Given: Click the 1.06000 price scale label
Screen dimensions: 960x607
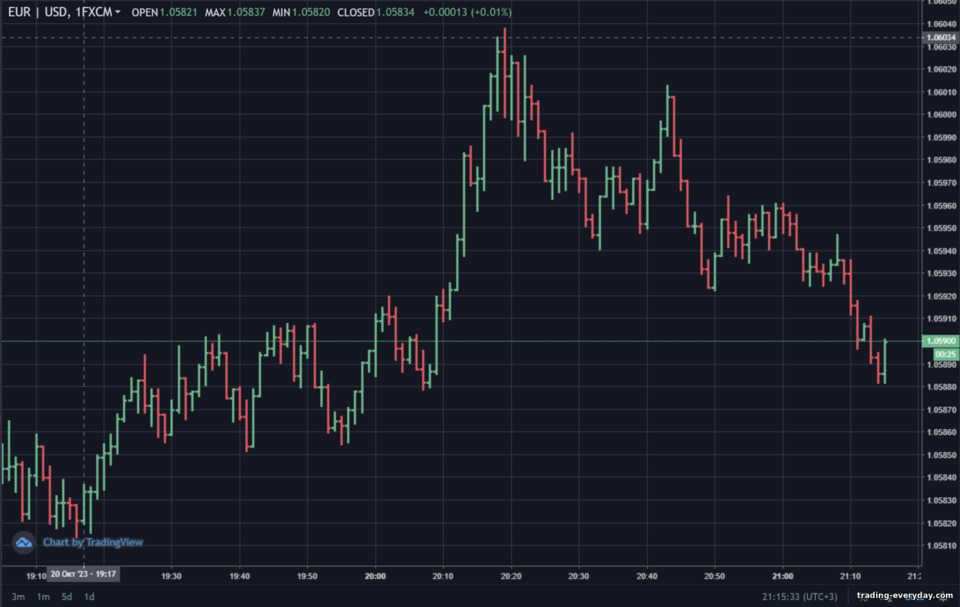Looking at the screenshot, I should click(941, 115).
